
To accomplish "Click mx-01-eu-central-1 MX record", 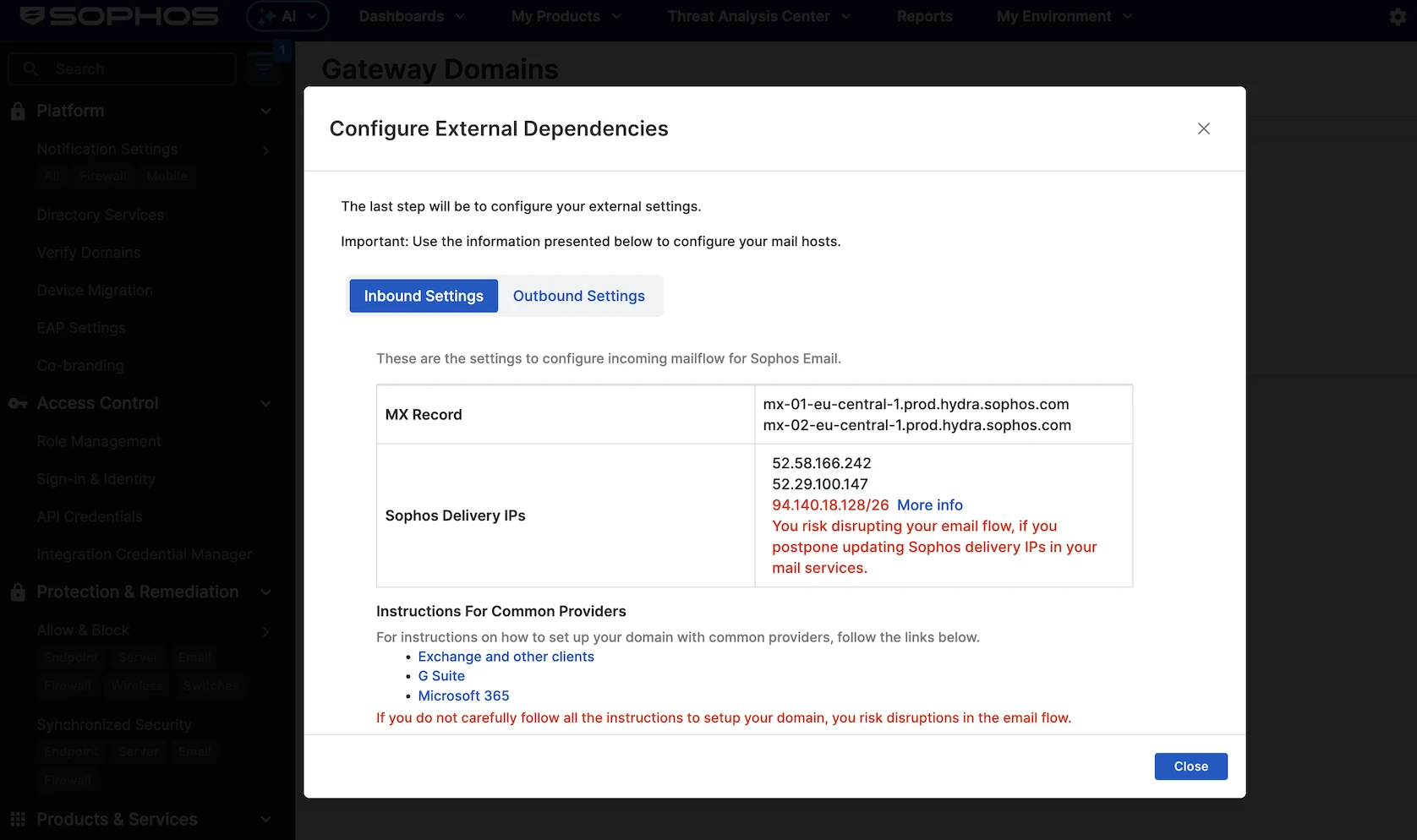I will 916,404.
